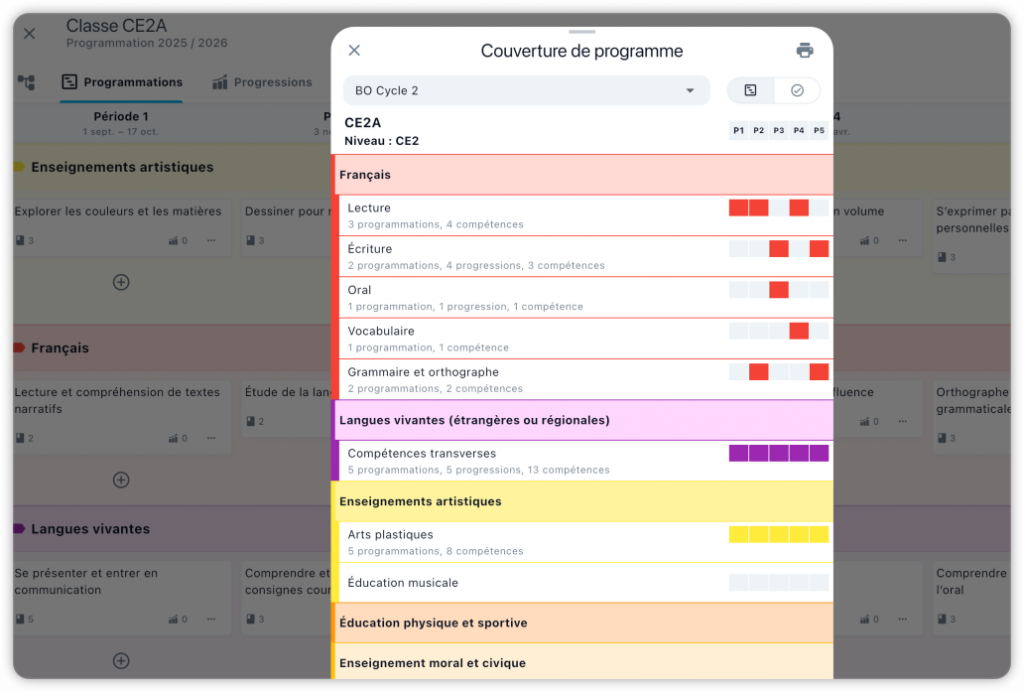Click the P1 period column header

click(739, 131)
